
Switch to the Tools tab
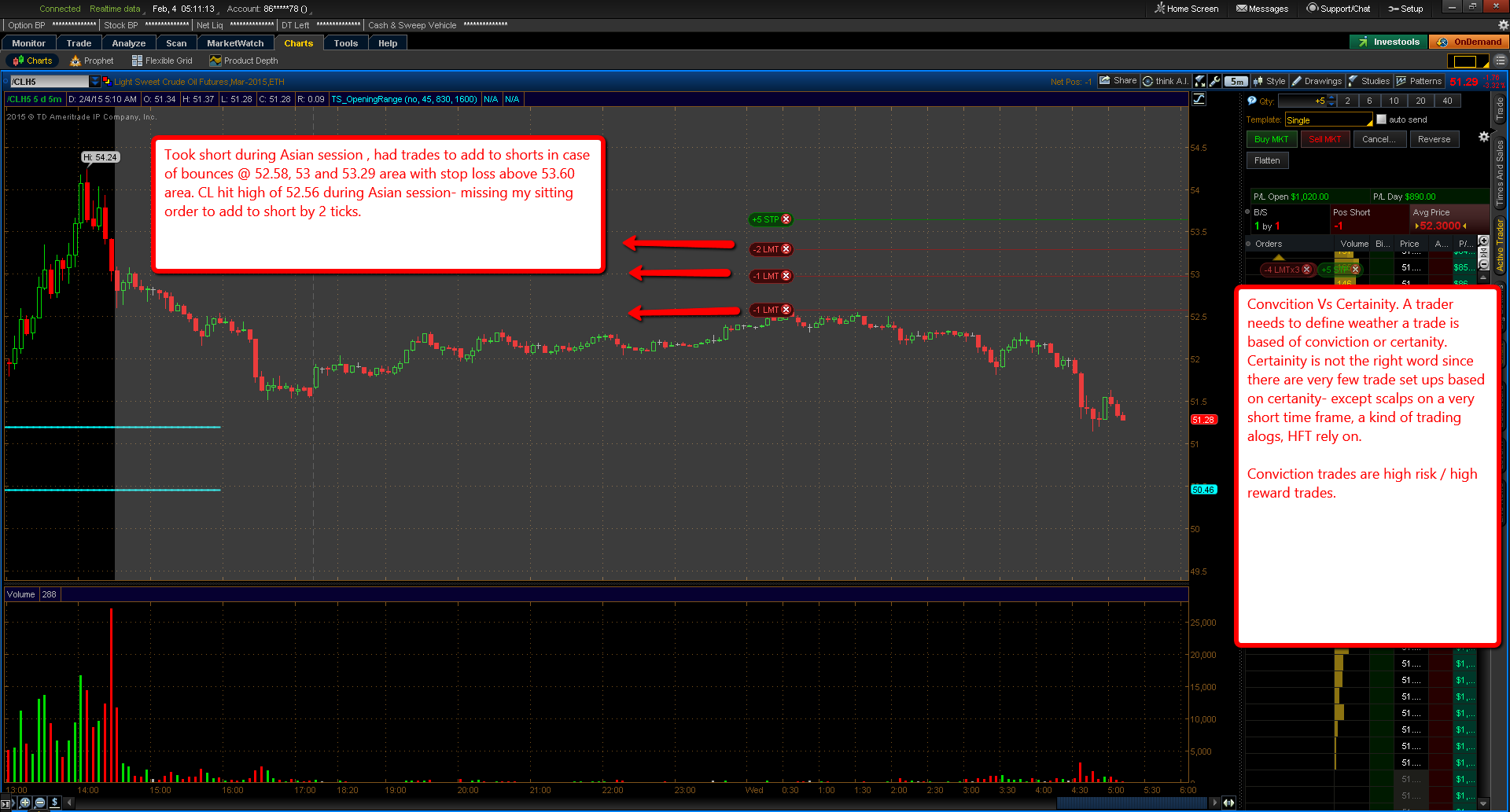point(346,43)
